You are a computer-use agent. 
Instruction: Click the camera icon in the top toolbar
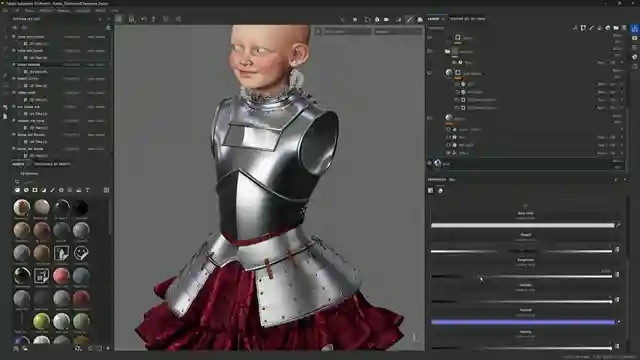[386, 19]
